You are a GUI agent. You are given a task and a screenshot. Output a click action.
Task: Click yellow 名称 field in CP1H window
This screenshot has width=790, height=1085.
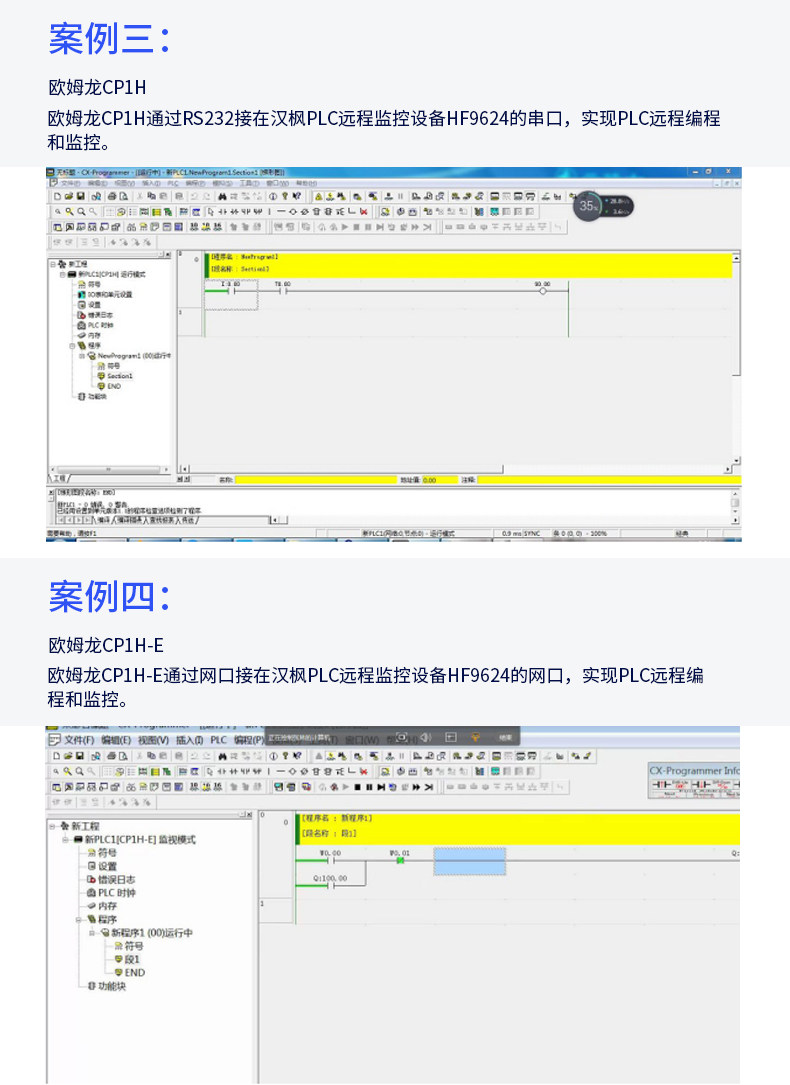(x=315, y=480)
